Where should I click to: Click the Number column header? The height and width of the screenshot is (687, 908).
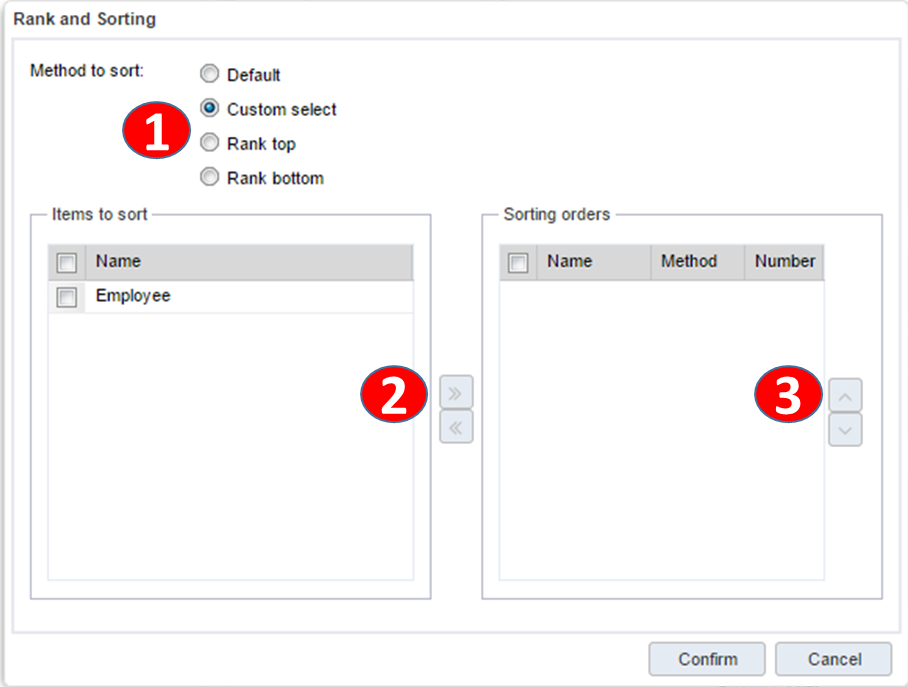click(785, 262)
